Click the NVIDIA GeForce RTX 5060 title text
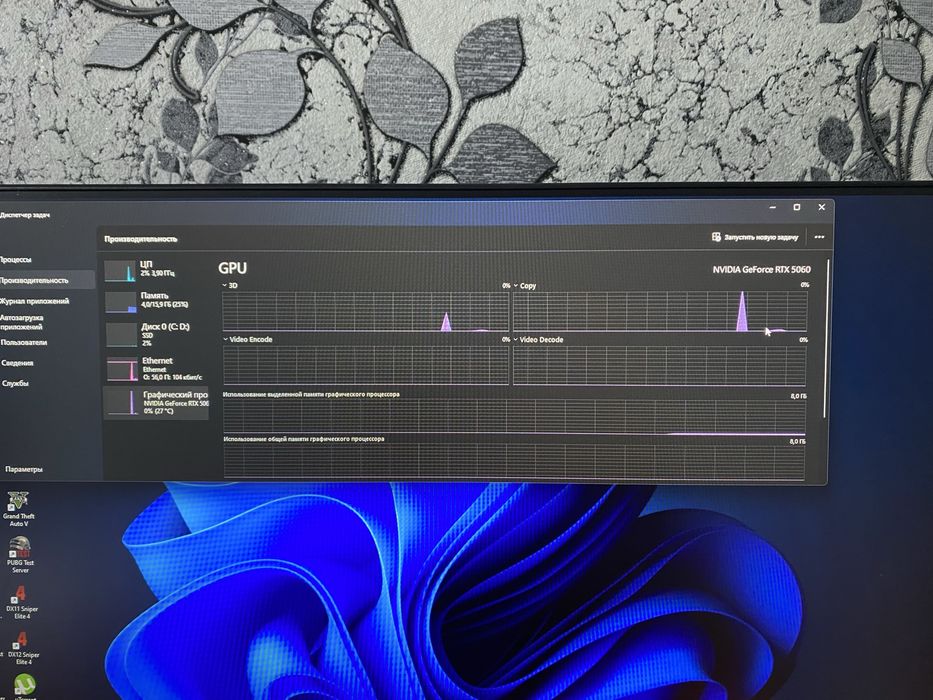Image resolution: width=933 pixels, height=700 pixels. click(x=762, y=270)
